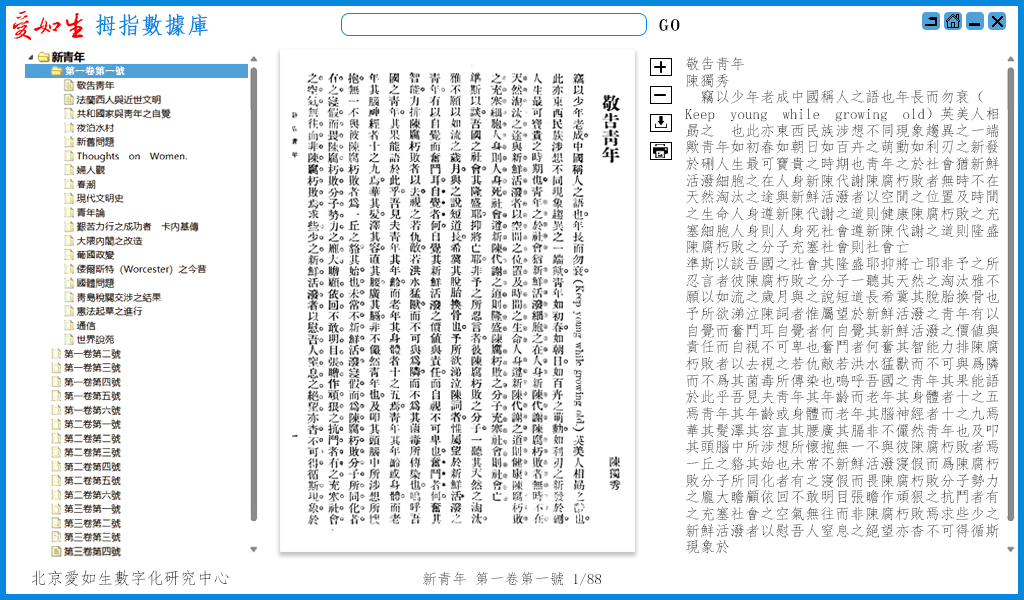This screenshot has width=1024, height=600.
Task: Open the 'Thoughts on Women.' article
Action: 132,156
